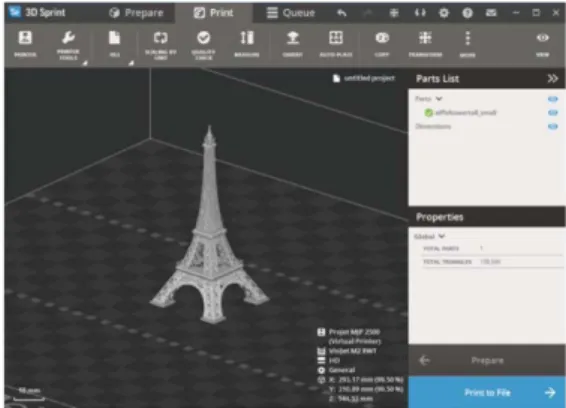Click the split arrows icon in title bar
566x408 pixels.
420,13
